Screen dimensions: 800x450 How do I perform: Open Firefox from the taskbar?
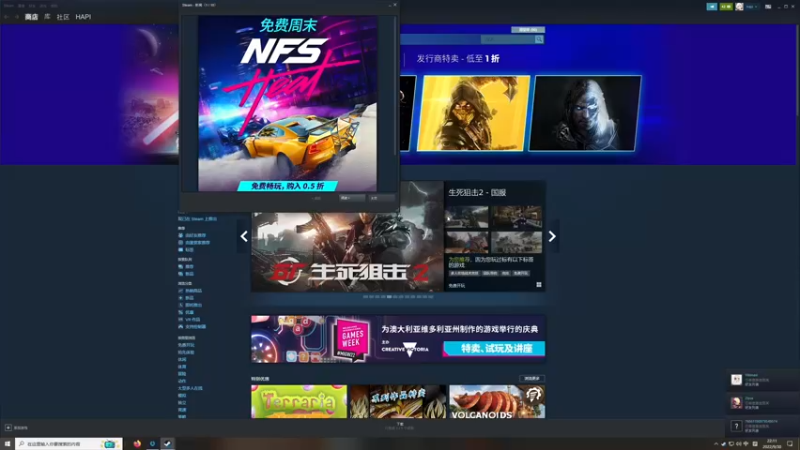137,444
